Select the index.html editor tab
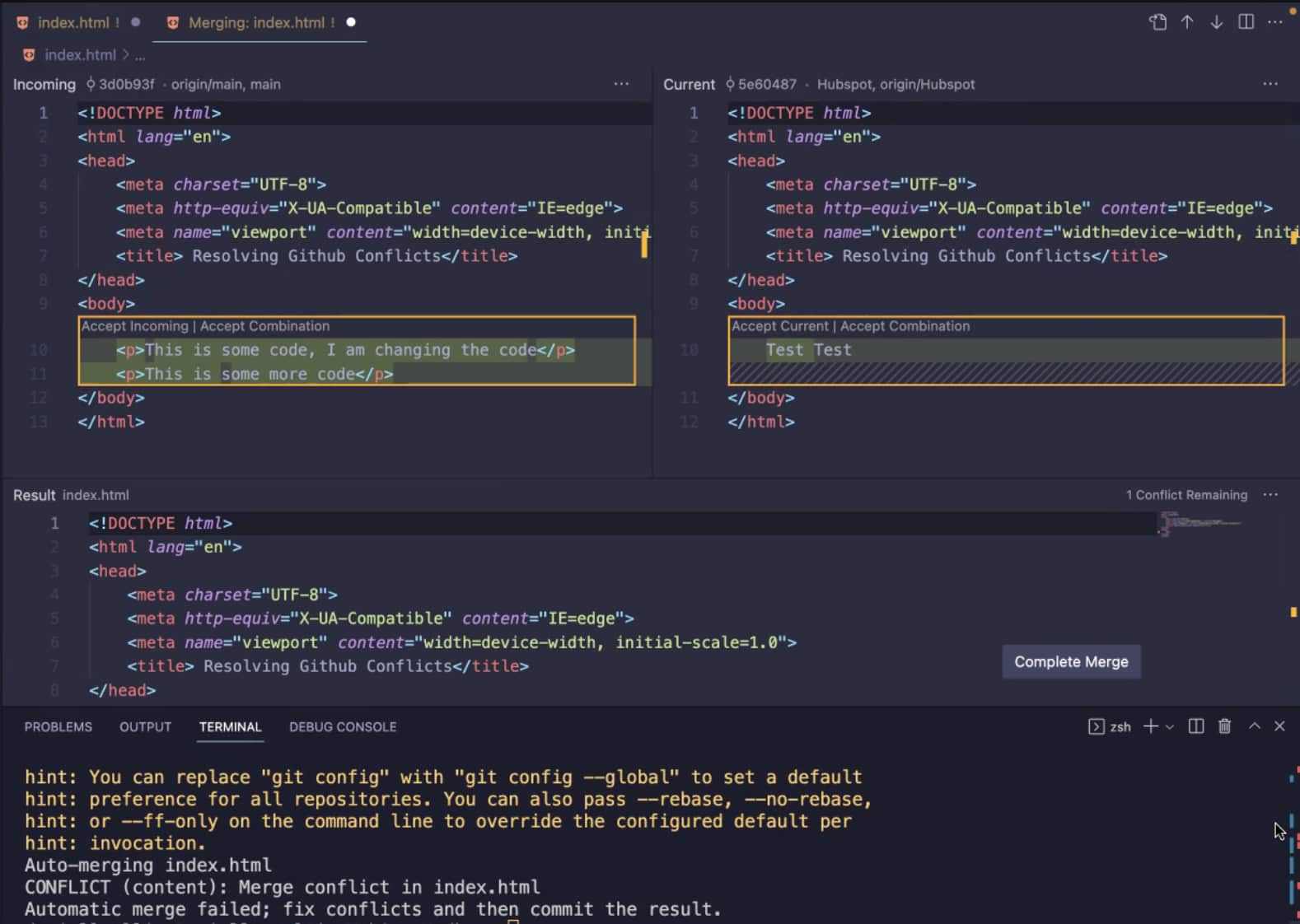This screenshot has width=1300, height=924. click(72, 23)
